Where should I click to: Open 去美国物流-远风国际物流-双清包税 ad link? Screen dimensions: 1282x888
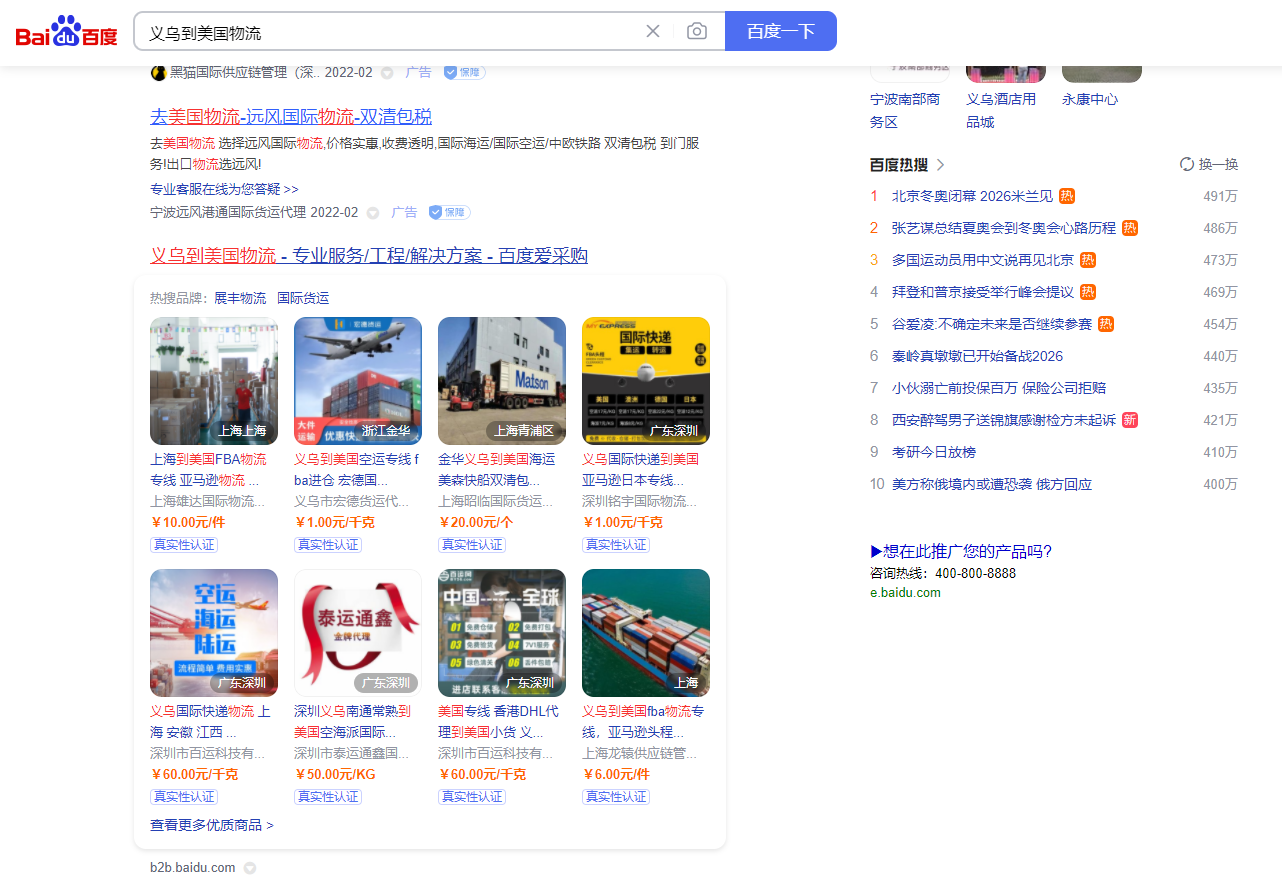click(291, 116)
